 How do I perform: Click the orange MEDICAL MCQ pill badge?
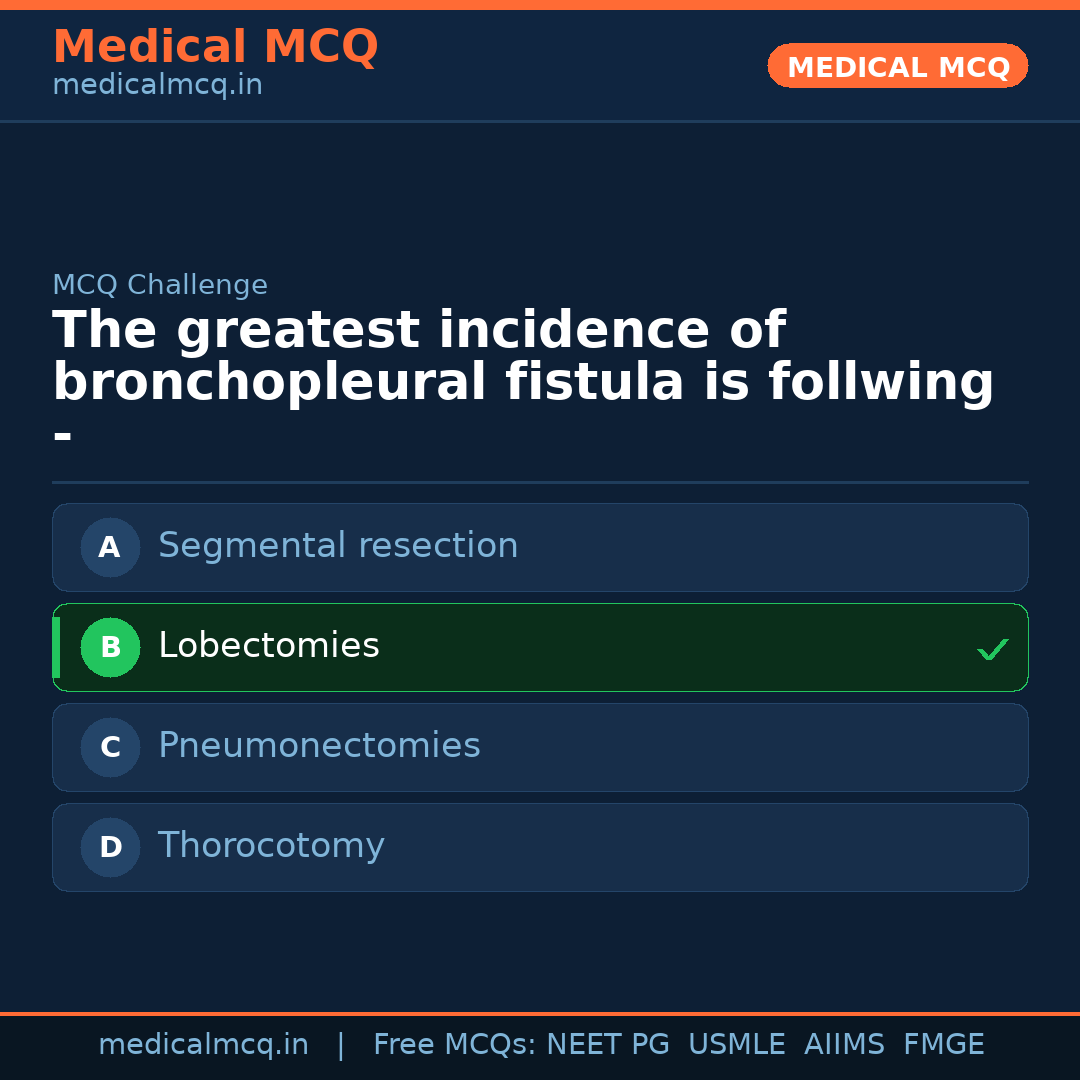897,66
